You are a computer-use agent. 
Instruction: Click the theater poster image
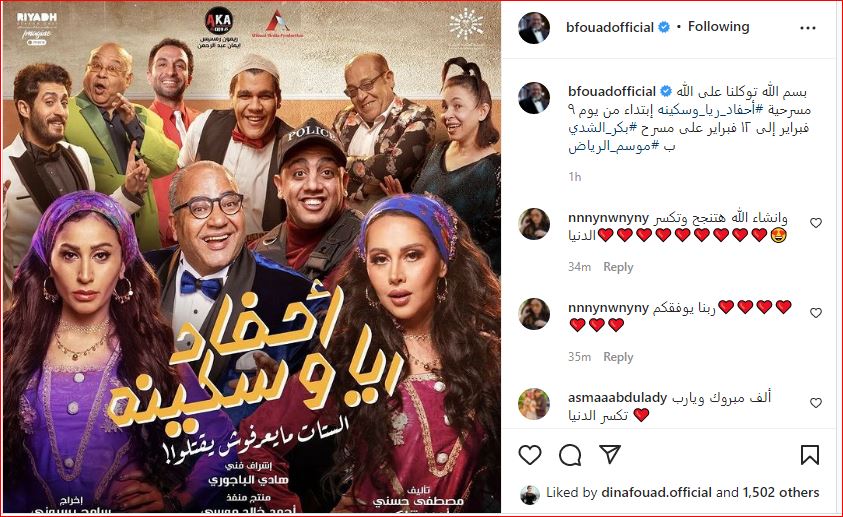point(251,258)
